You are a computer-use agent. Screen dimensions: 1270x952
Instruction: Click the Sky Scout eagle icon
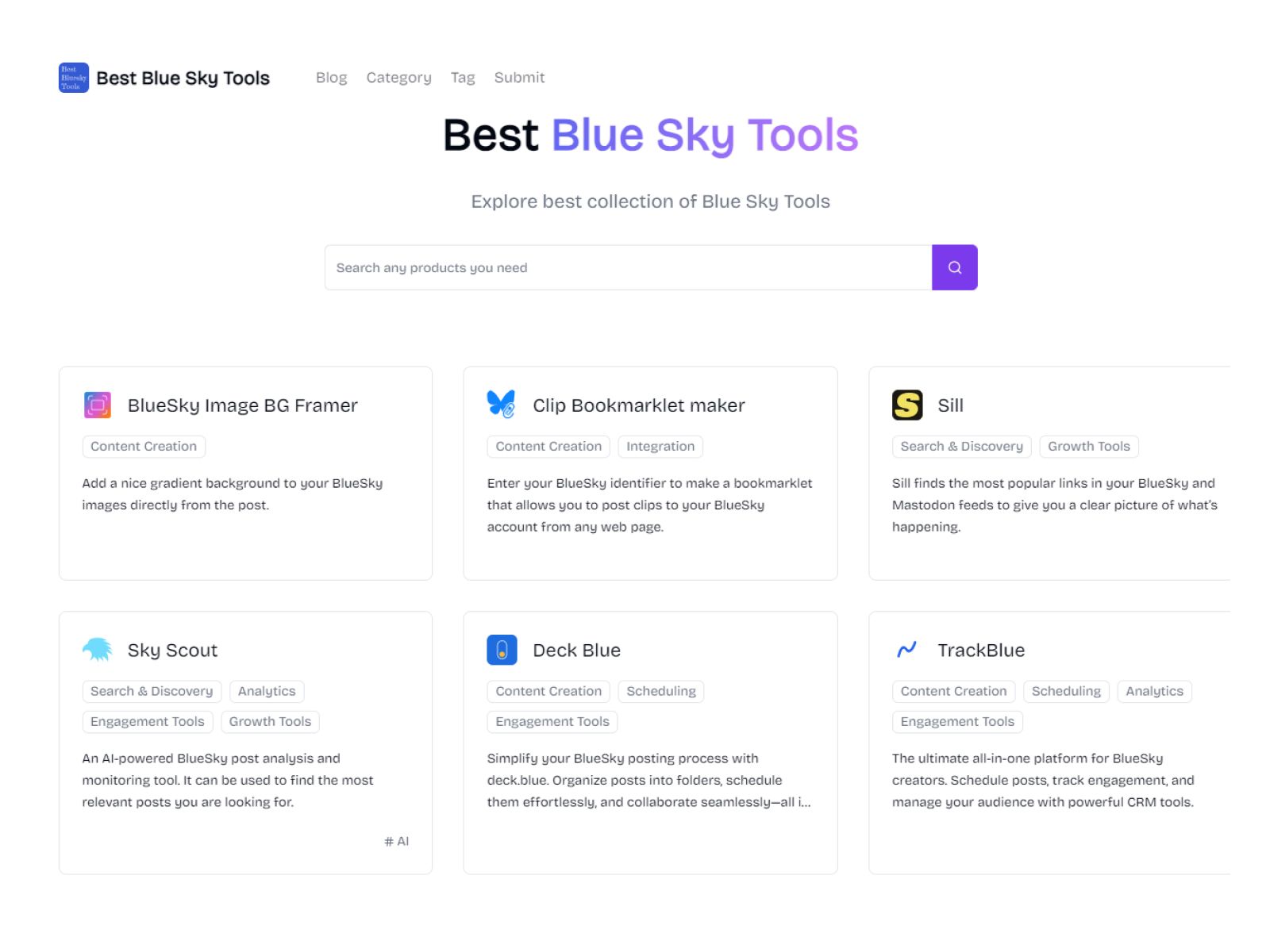(x=98, y=649)
